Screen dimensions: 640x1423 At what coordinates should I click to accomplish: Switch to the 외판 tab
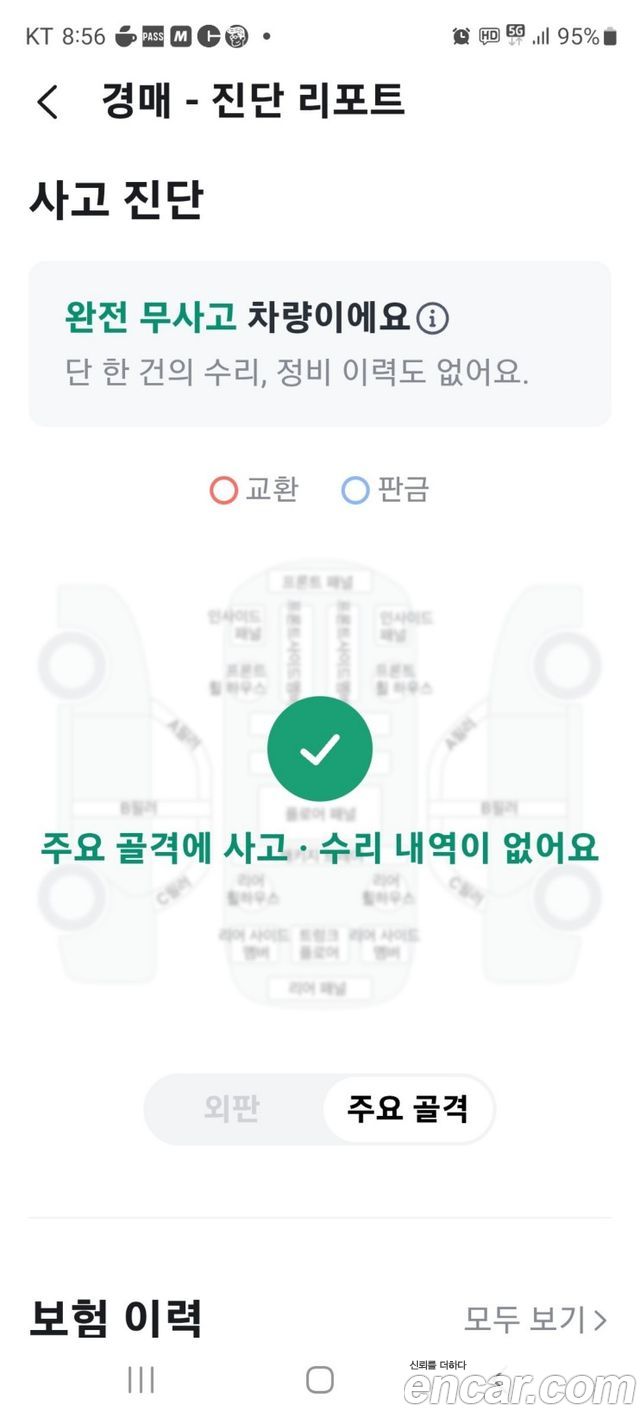coord(232,1109)
